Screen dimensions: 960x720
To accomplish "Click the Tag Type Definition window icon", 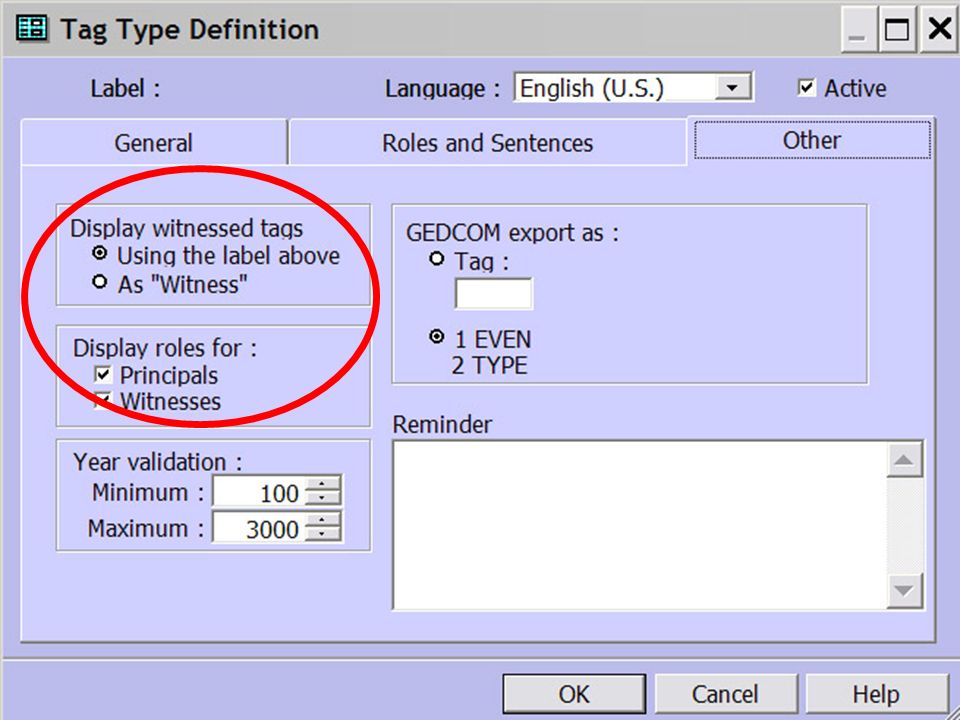I will point(32,29).
